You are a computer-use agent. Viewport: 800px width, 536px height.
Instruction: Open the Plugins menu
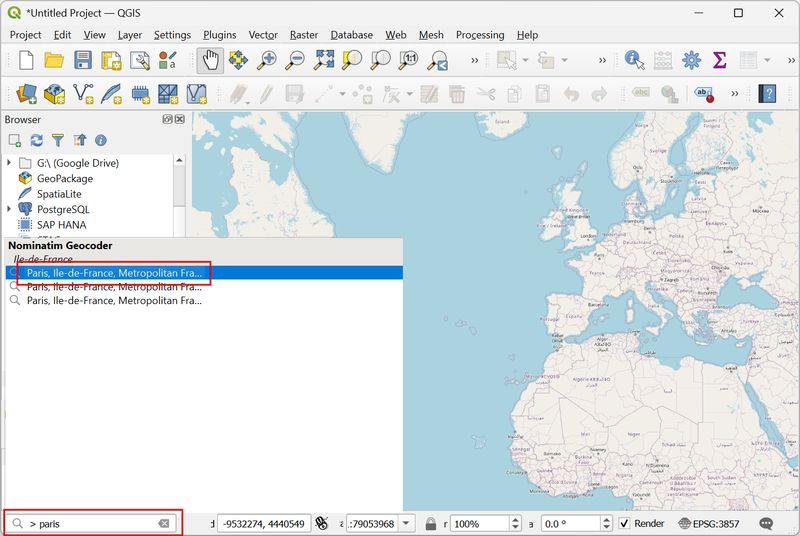(x=220, y=35)
